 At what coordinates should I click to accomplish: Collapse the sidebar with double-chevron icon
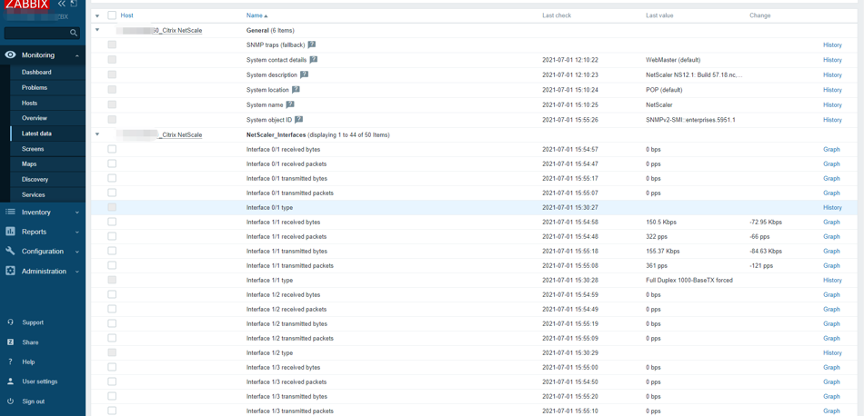pyautogui.click(x=62, y=4)
